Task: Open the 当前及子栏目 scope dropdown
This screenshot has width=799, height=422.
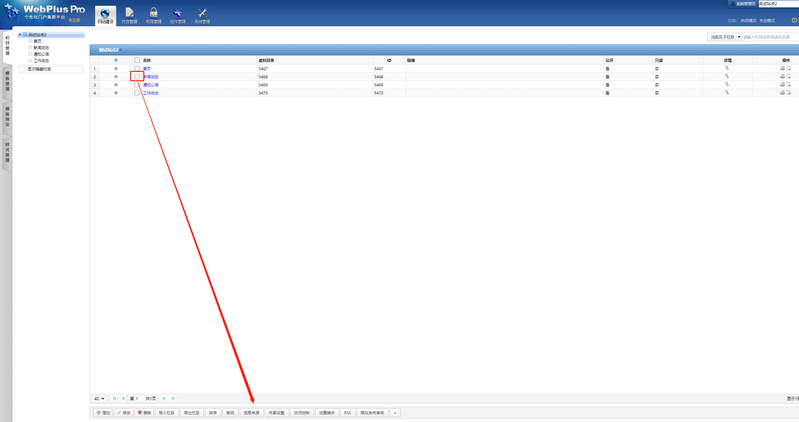Action: (723, 37)
